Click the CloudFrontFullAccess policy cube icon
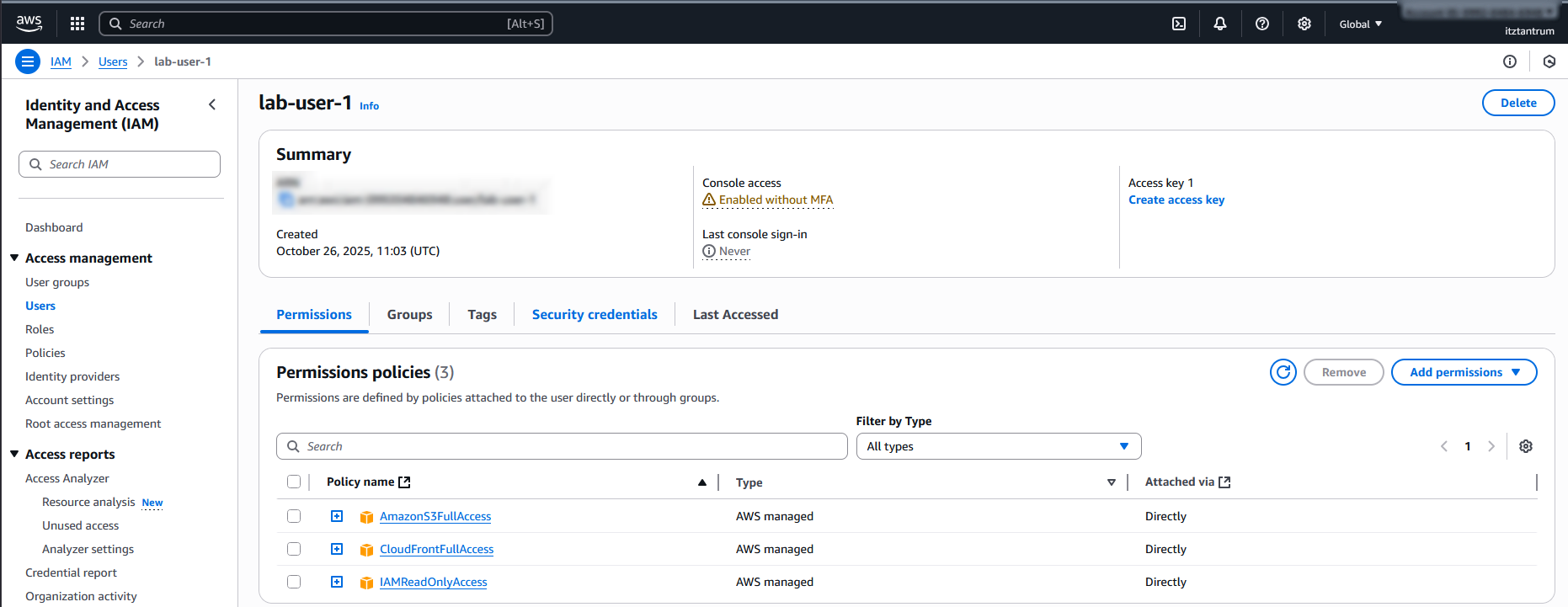The height and width of the screenshot is (607, 1568). pos(366,550)
